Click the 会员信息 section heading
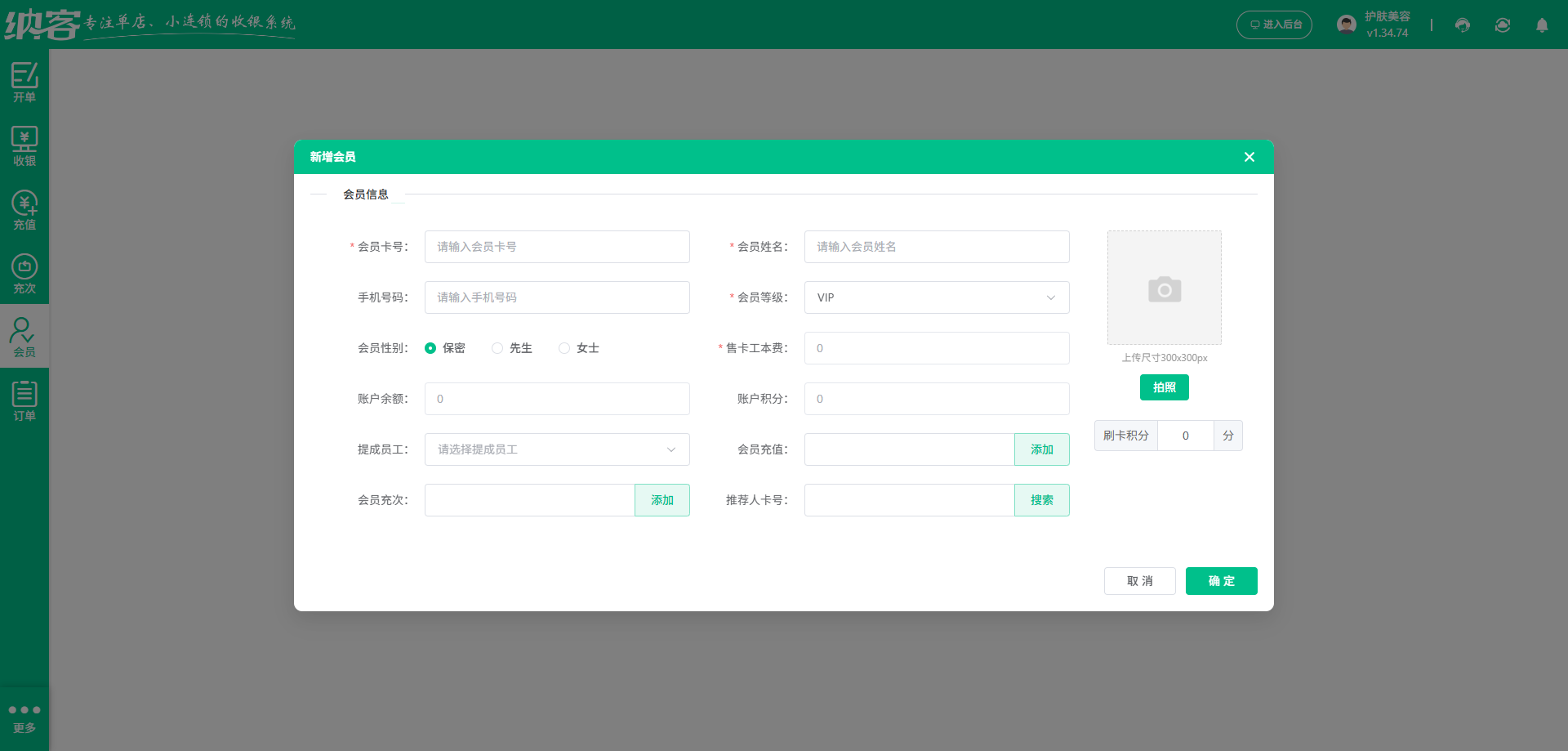This screenshot has height=751, width=1568. [x=365, y=194]
